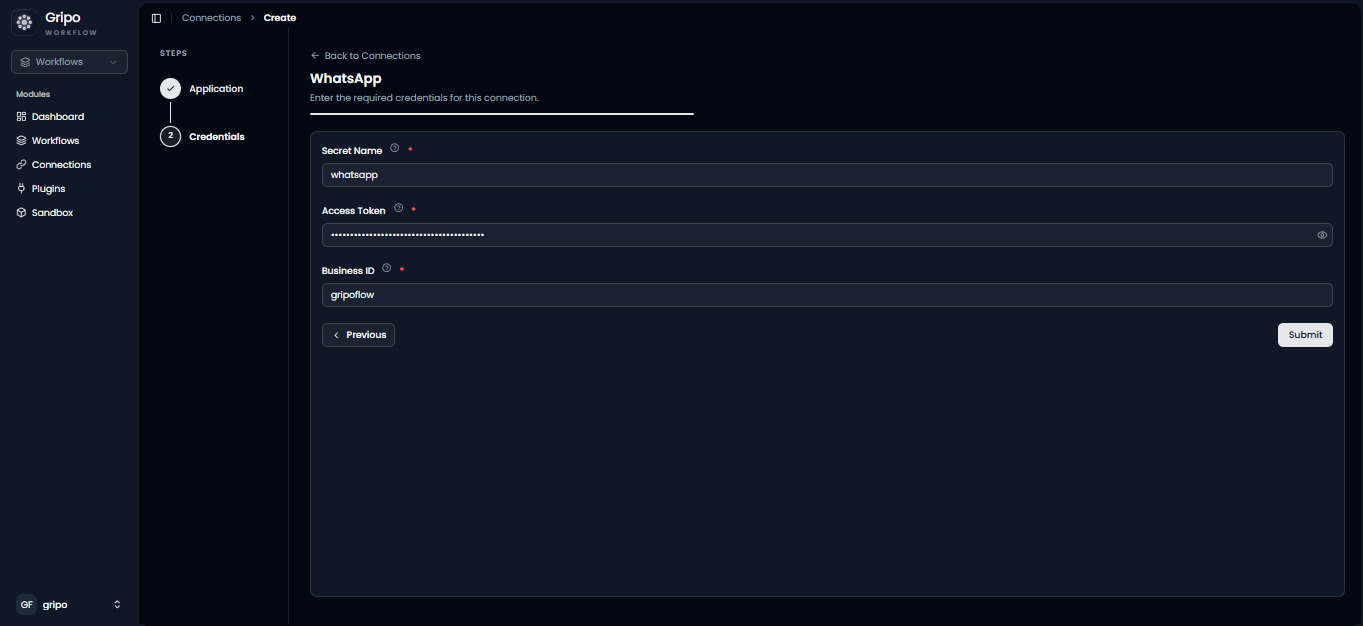Screen dimensions: 1363x626
Task: Focus the Business ID input field
Action: 827,295
